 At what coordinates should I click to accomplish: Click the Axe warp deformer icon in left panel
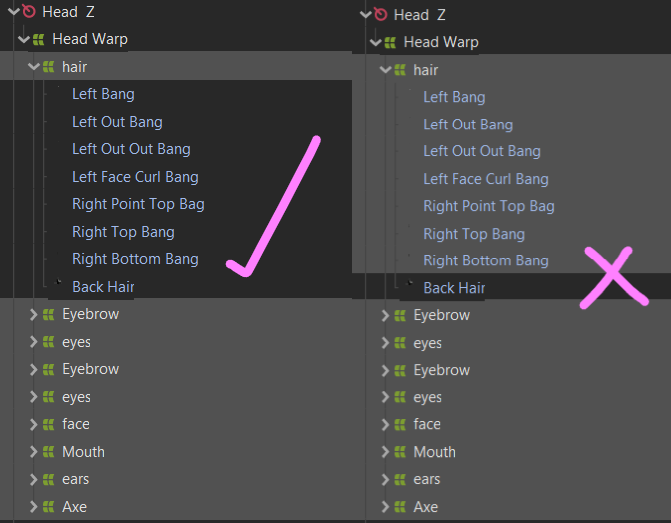click(x=48, y=507)
